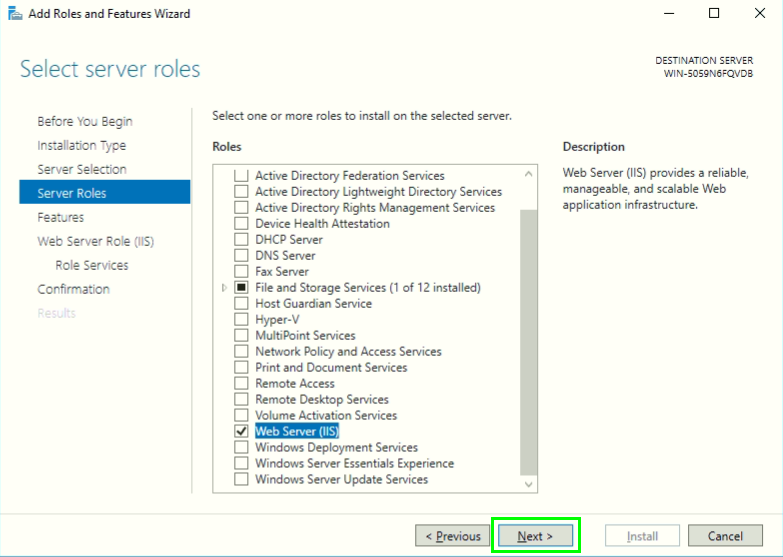The height and width of the screenshot is (557, 783).
Task: Tick the DHCP Server checkbox
Action: 241,239
